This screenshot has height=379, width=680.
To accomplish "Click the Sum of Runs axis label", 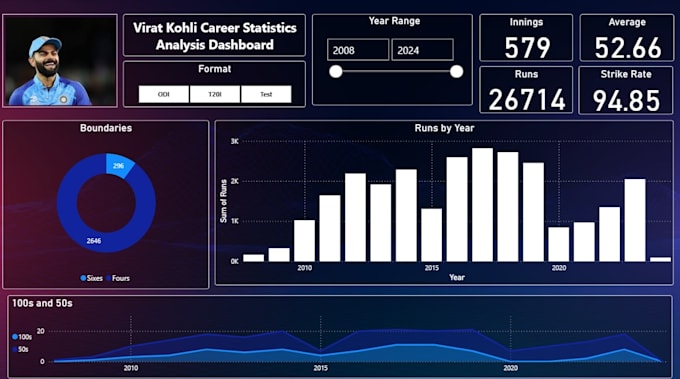I will 224,201.
